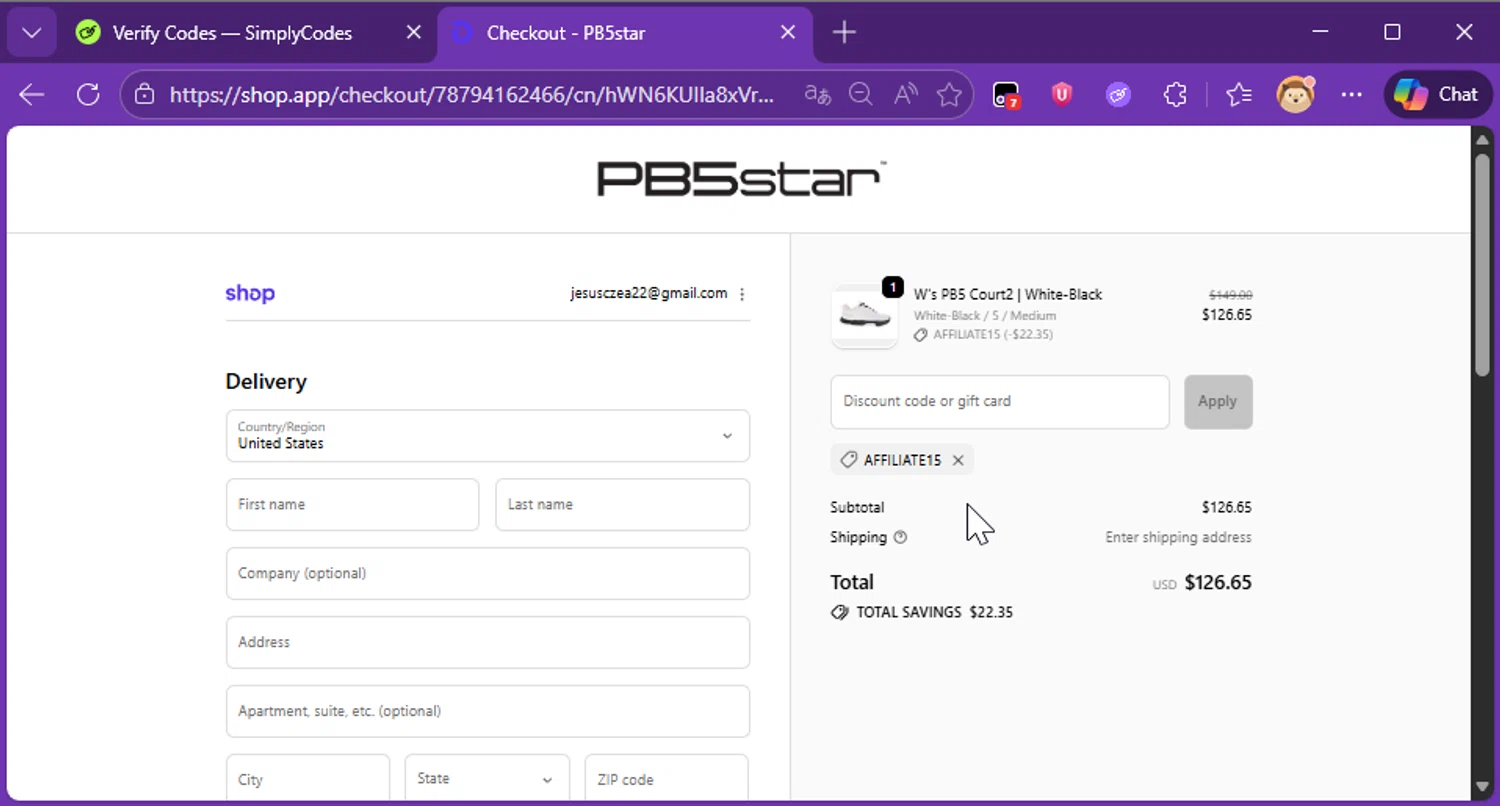Click the TOTAL SAVINGS tag icon
Viewport: 1500px width, 806px height.
(x=840, y=612)
